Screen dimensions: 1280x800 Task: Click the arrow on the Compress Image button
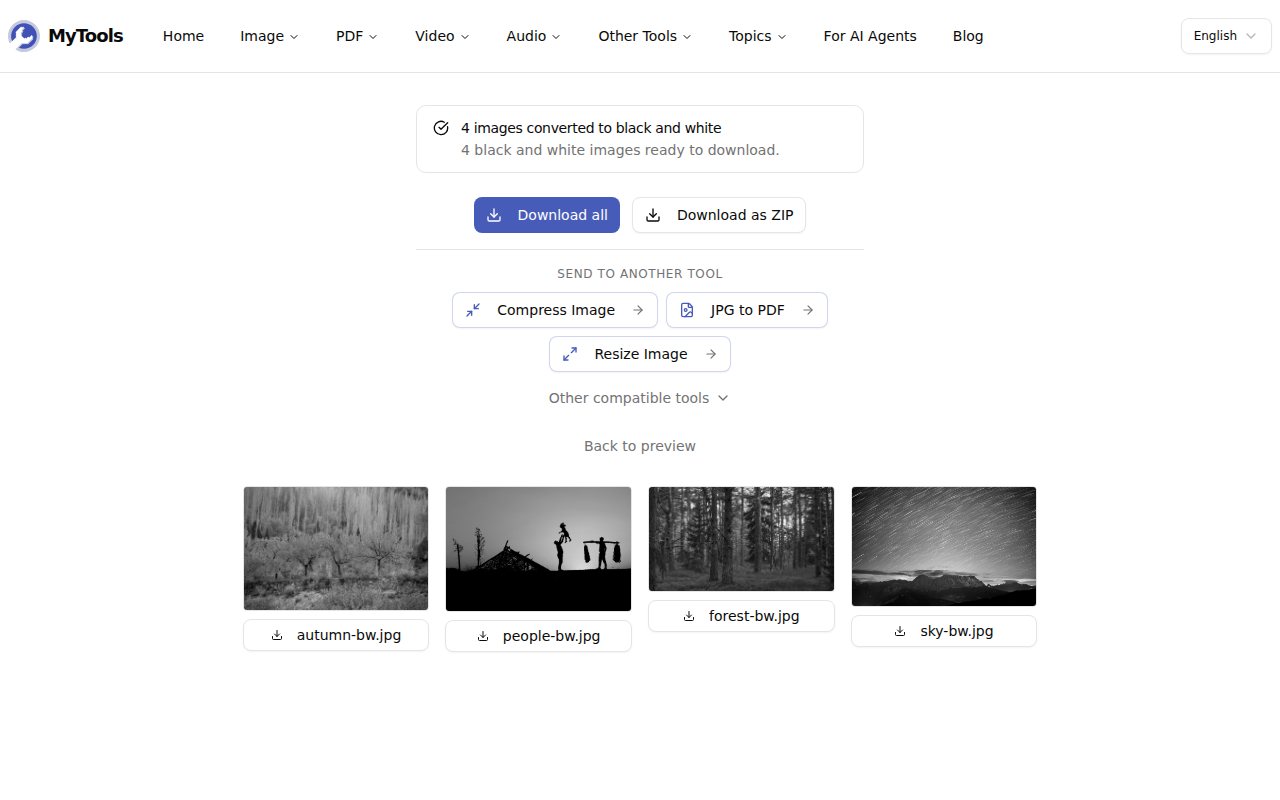638,310
